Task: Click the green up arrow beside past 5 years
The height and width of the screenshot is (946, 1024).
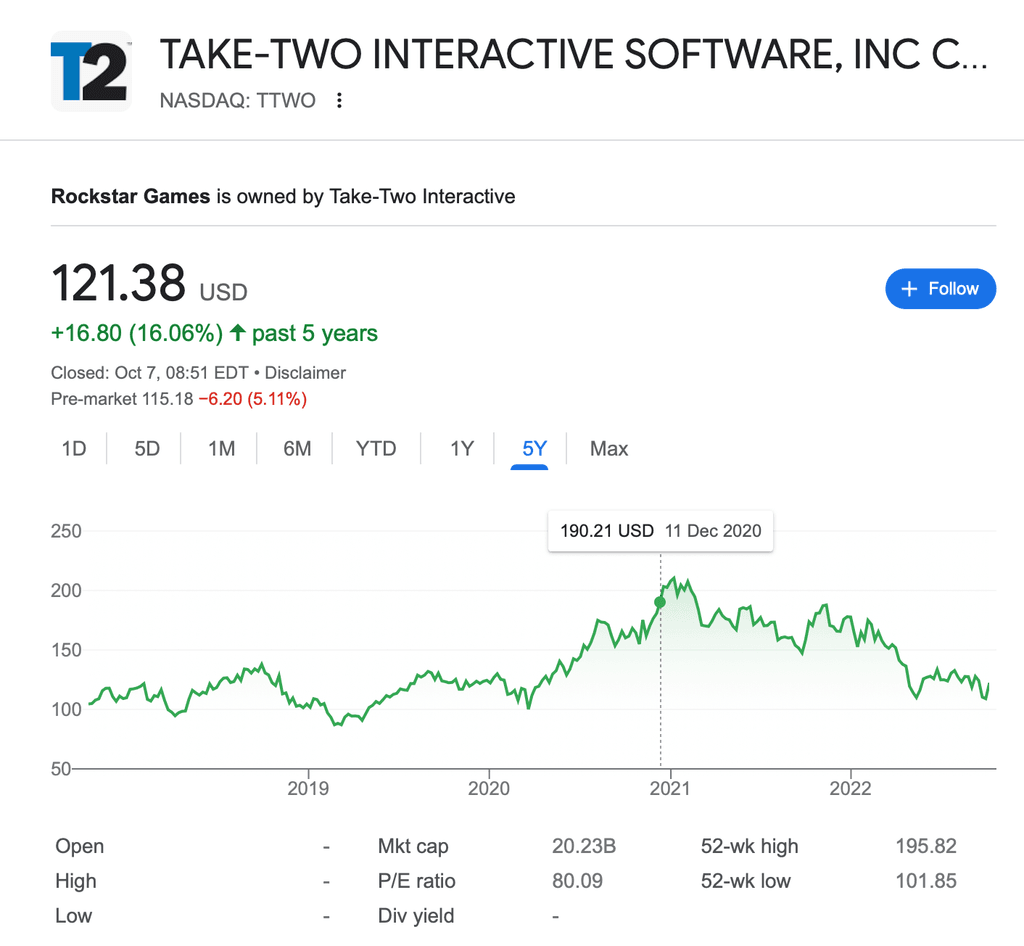Action: click(x=237, y=333)
